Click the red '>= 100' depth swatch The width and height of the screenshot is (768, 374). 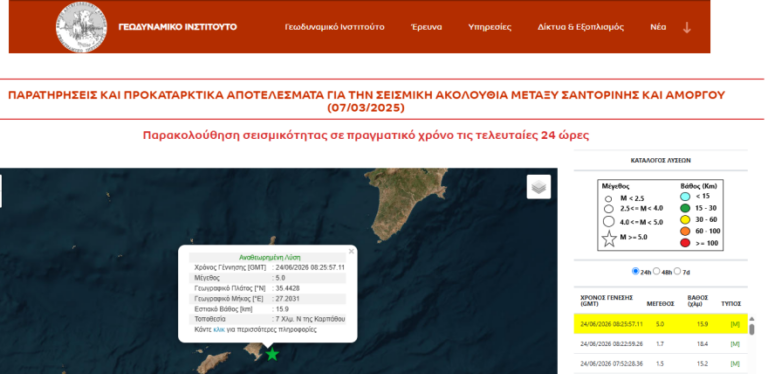685,243
